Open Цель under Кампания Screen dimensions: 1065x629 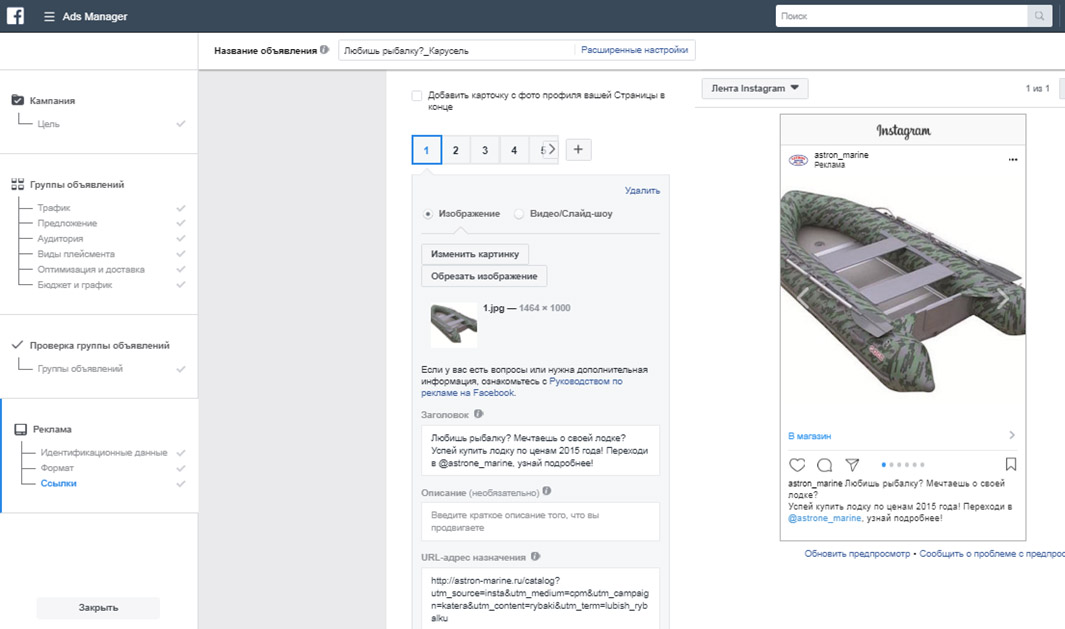tap(48, 124)
